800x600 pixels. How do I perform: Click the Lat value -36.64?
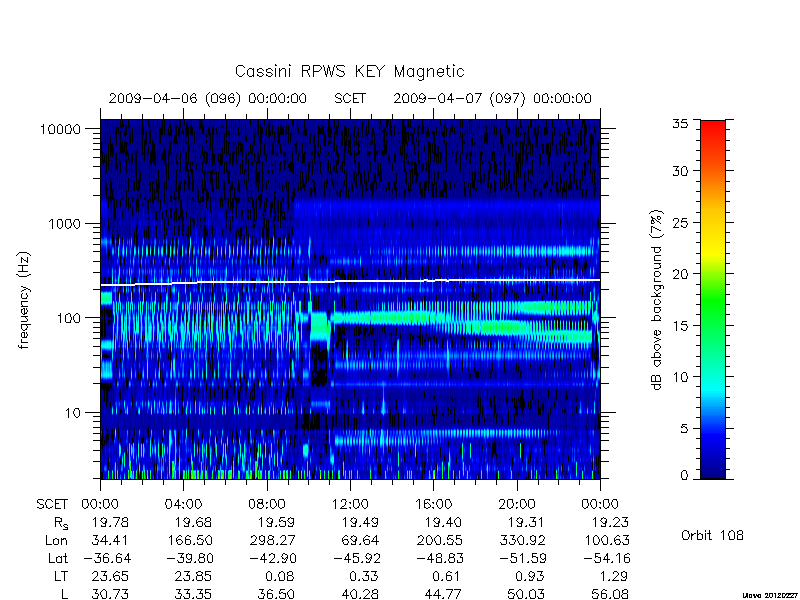[107, 559]
